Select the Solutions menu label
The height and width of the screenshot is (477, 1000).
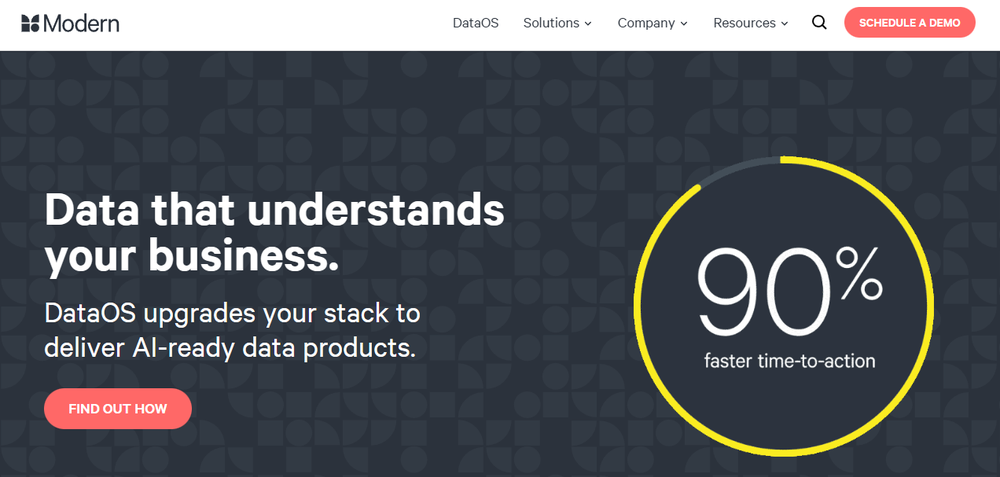point(551,23)
